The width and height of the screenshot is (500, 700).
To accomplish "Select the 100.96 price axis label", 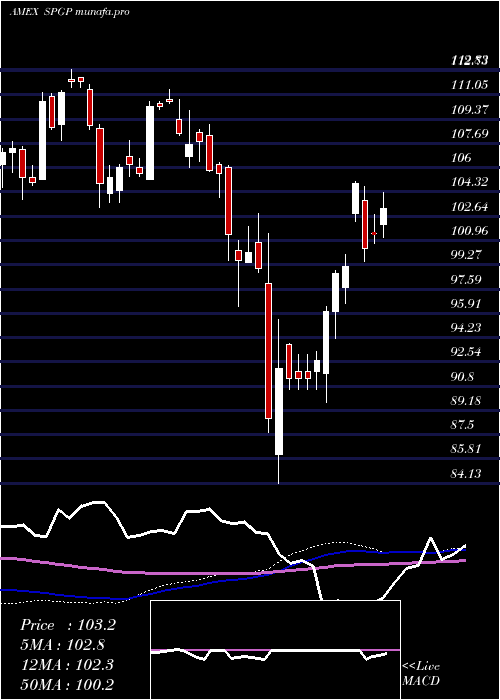I will tap(469, 231).
